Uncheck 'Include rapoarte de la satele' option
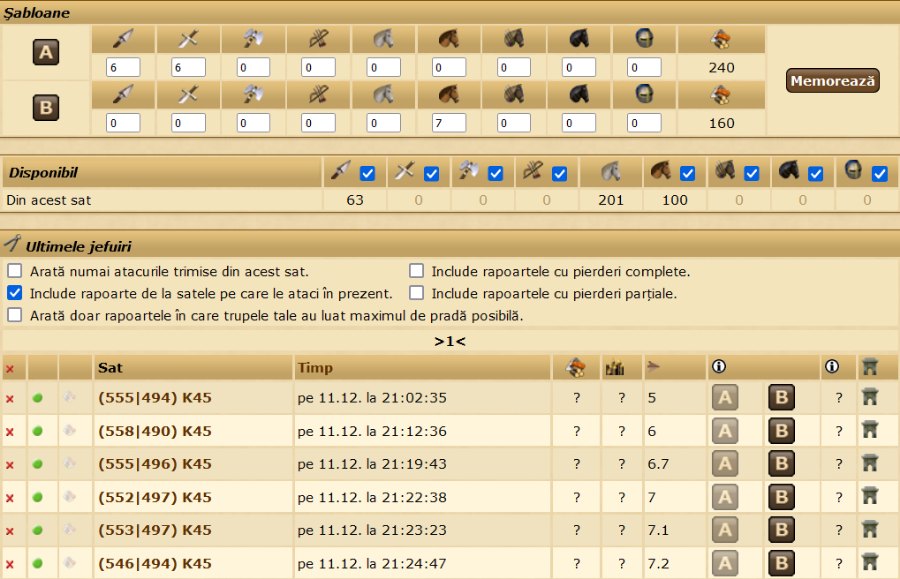Image resolution: width=900 pixels, height=579 pixels. (x=15, y=293)
